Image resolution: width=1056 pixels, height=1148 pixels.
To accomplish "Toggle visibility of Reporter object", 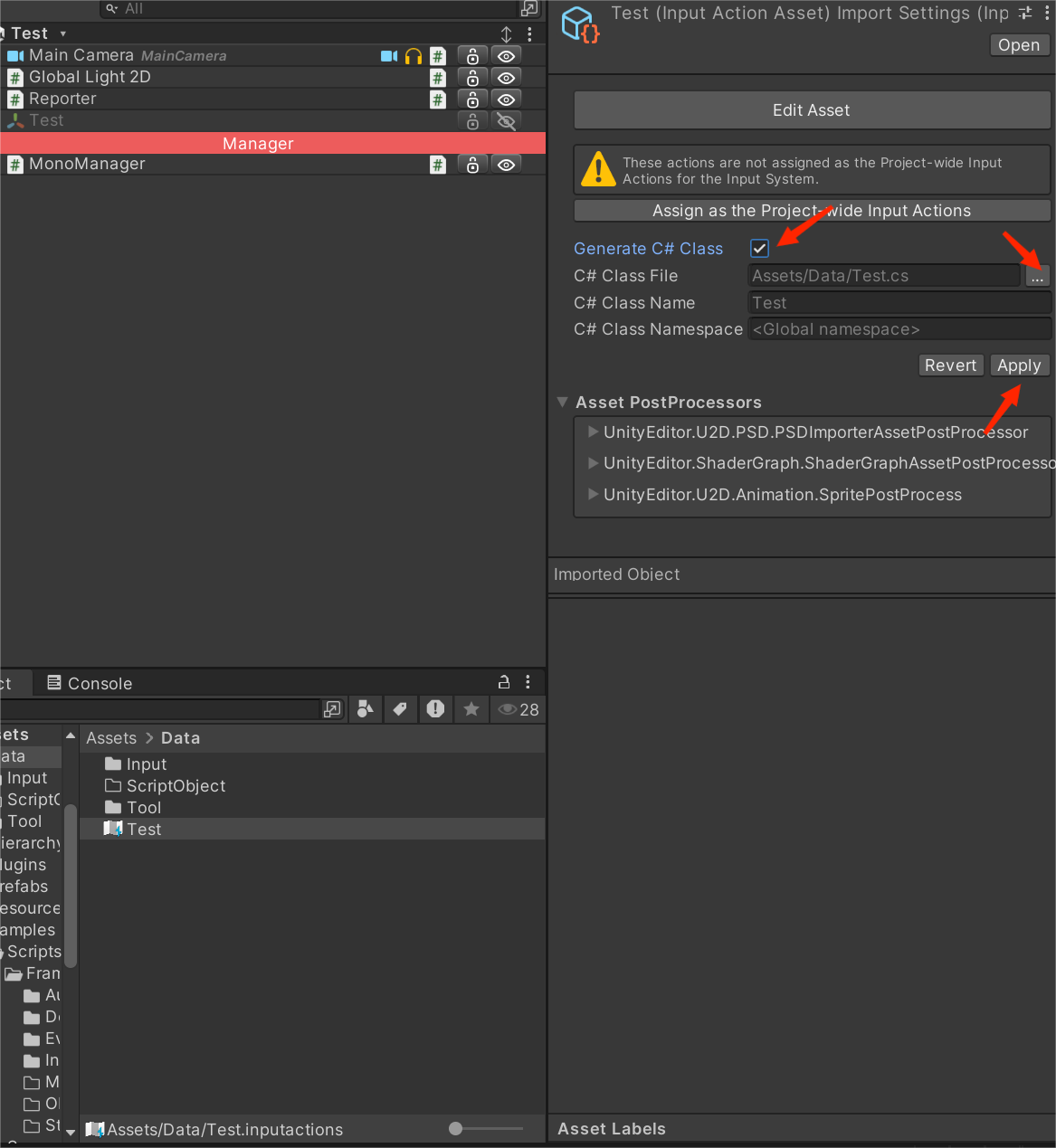I will [x=507, y=100].
